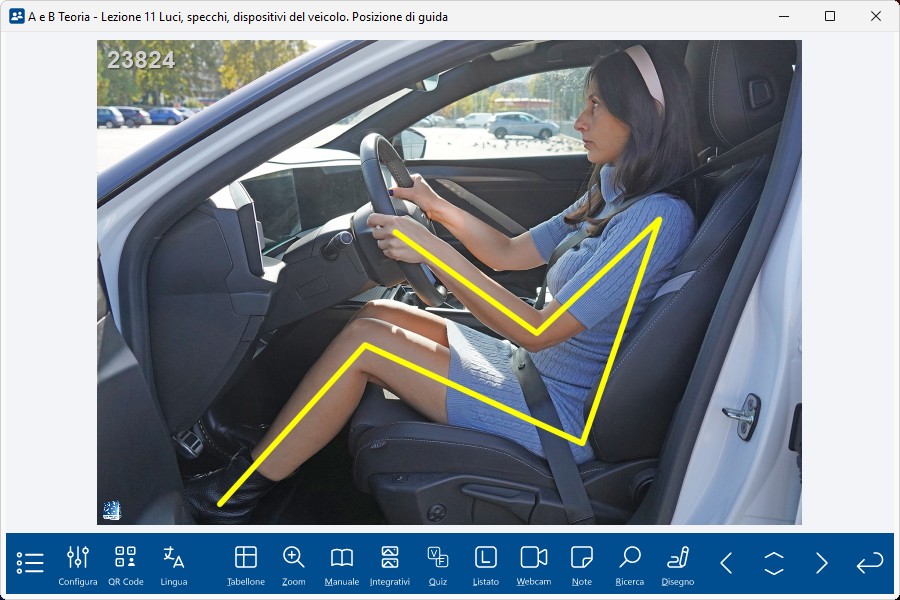Viewport: 900px width, 600px height.
Task: Expand the up/down chevron navigator
Action: [774, 563]
